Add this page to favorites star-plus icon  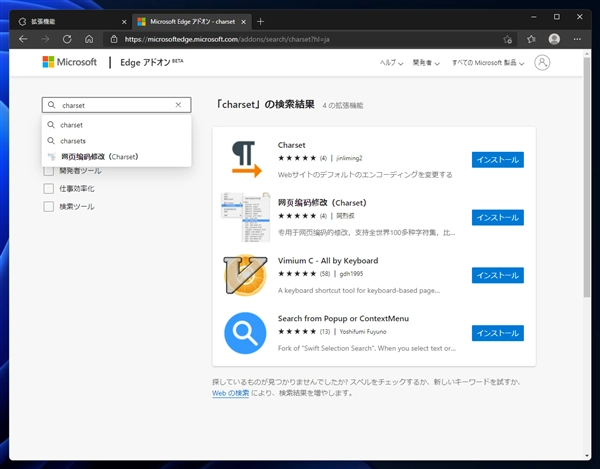tap(507, 39)
